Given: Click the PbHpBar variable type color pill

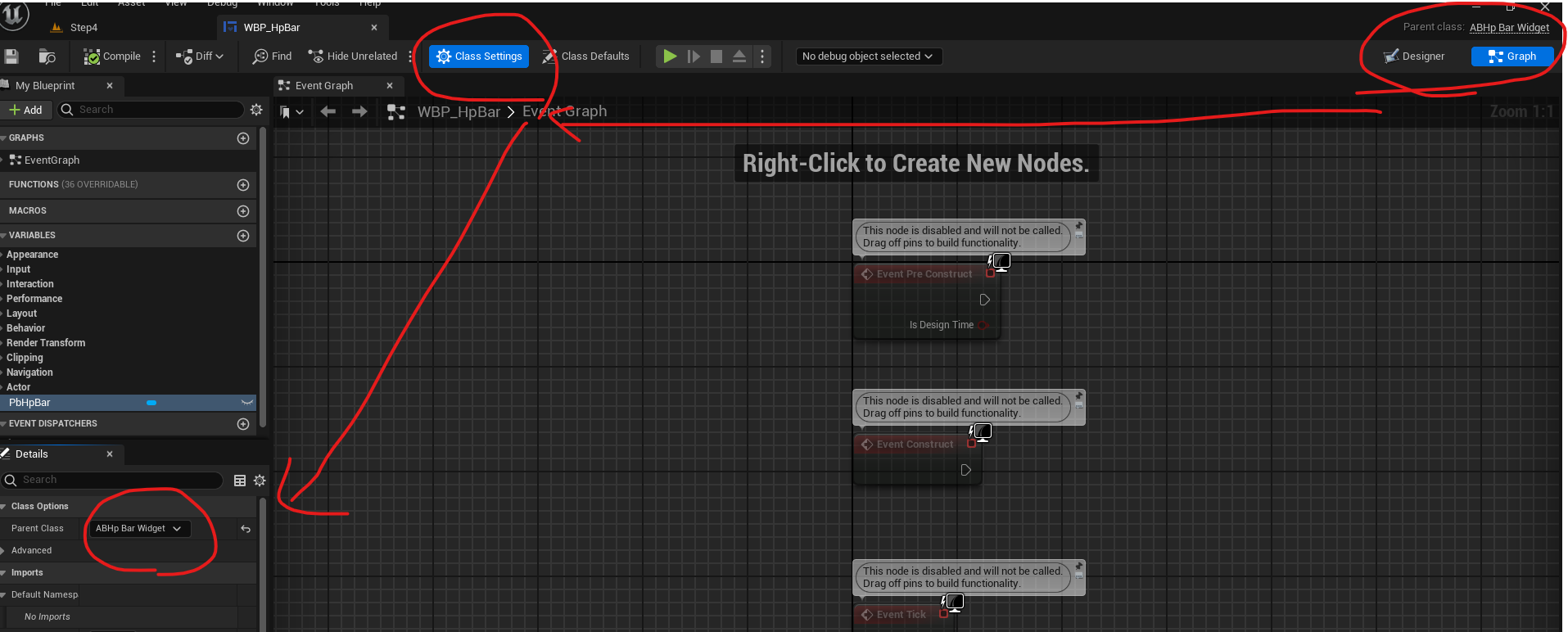Looking at the screenshot, I should coord(151,403).
